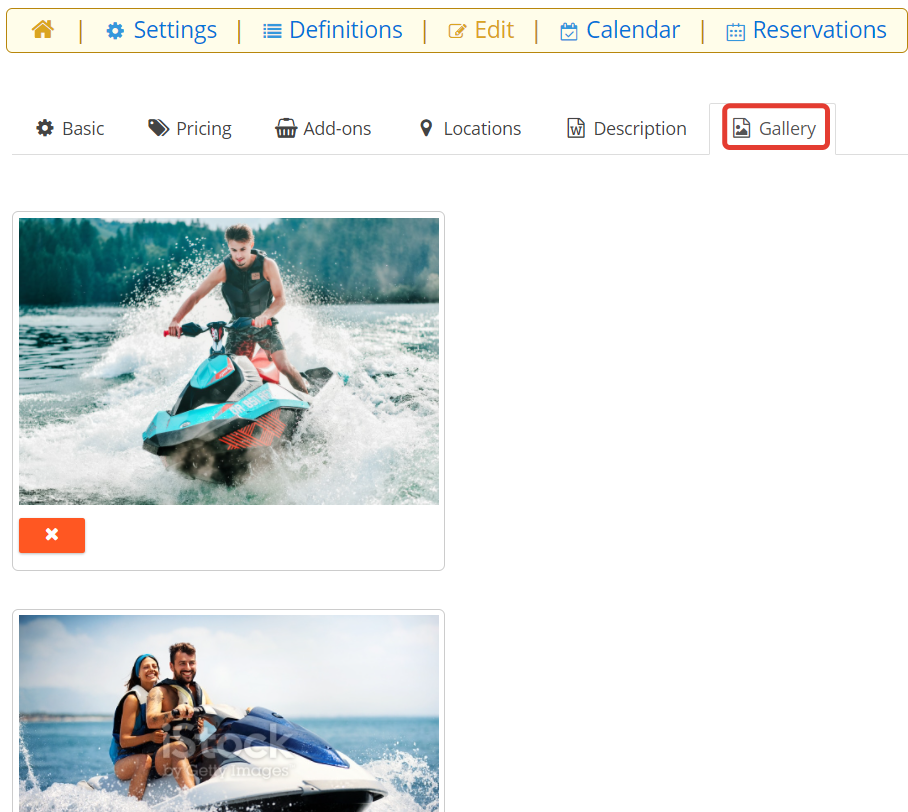Switch to the Basic tab
908x812 pixels.
coord(70,129)
